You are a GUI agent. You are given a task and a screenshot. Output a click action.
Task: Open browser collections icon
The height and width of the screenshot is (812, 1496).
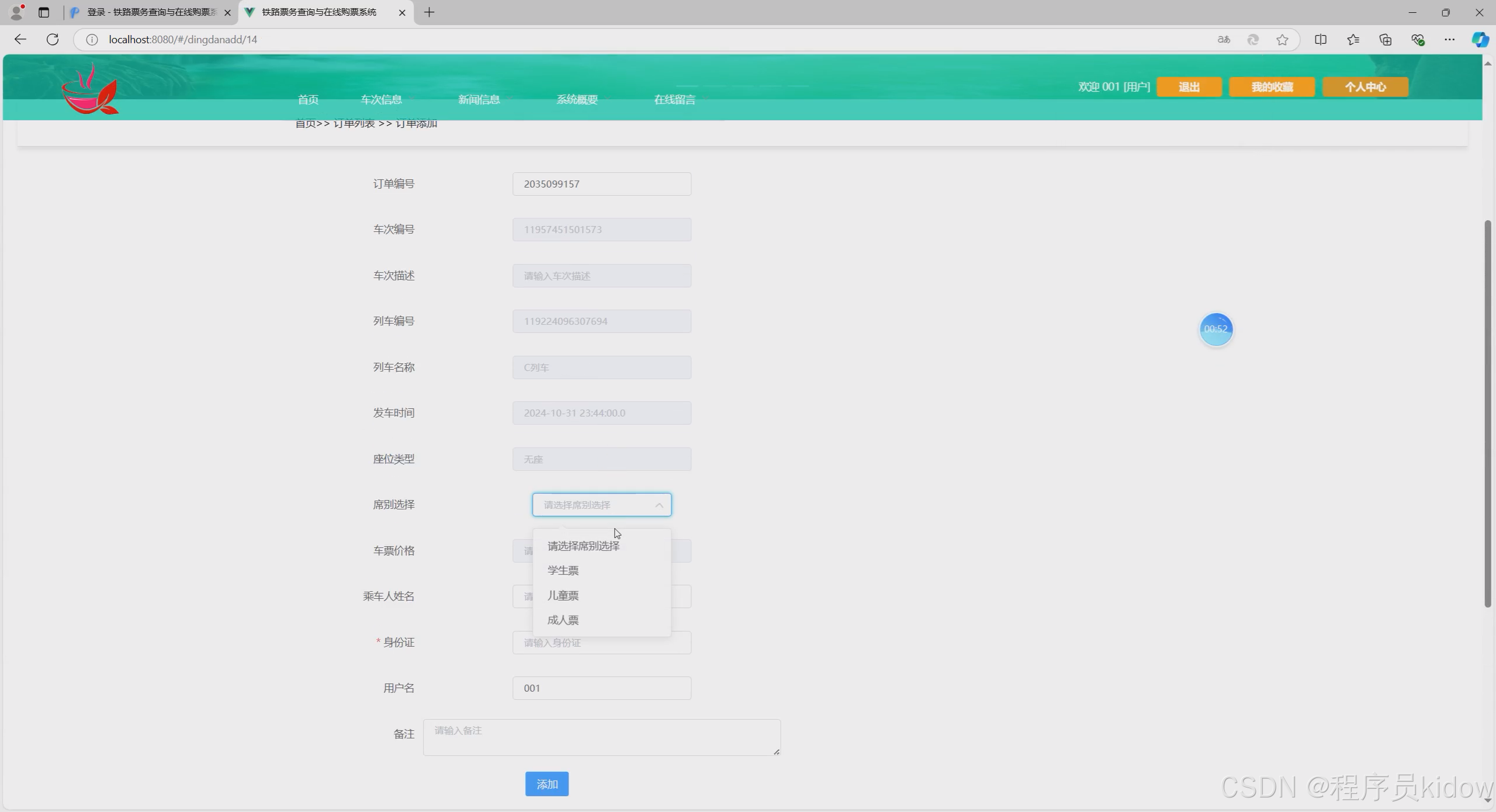coord(1386,39)
